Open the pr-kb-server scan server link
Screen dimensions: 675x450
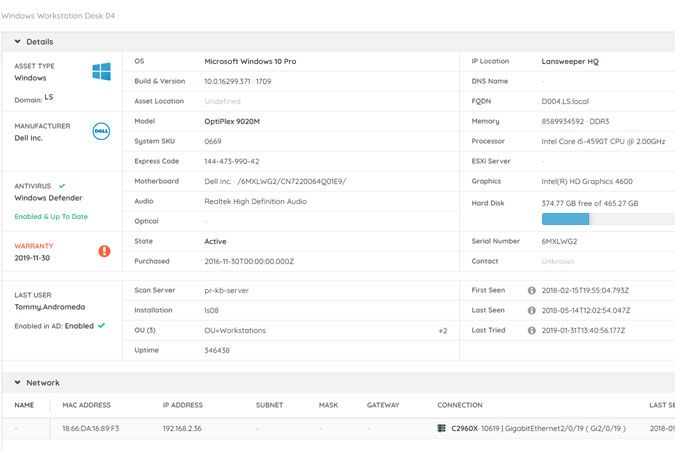227,290
